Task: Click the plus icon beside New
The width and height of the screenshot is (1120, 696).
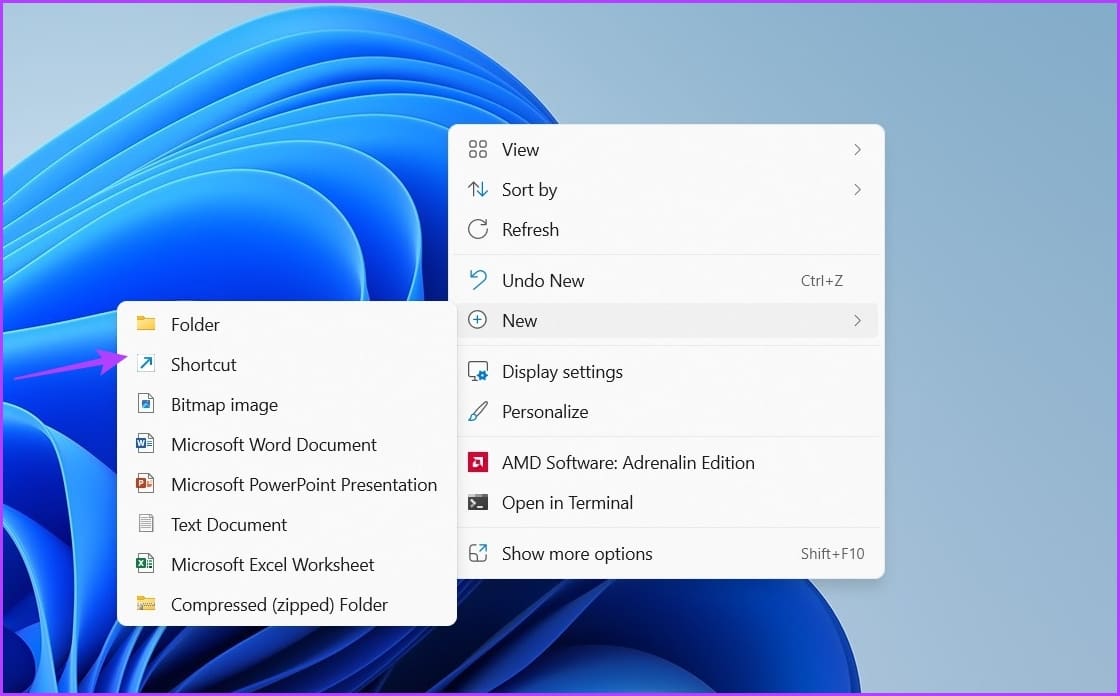Action: (x=478, y=320)
